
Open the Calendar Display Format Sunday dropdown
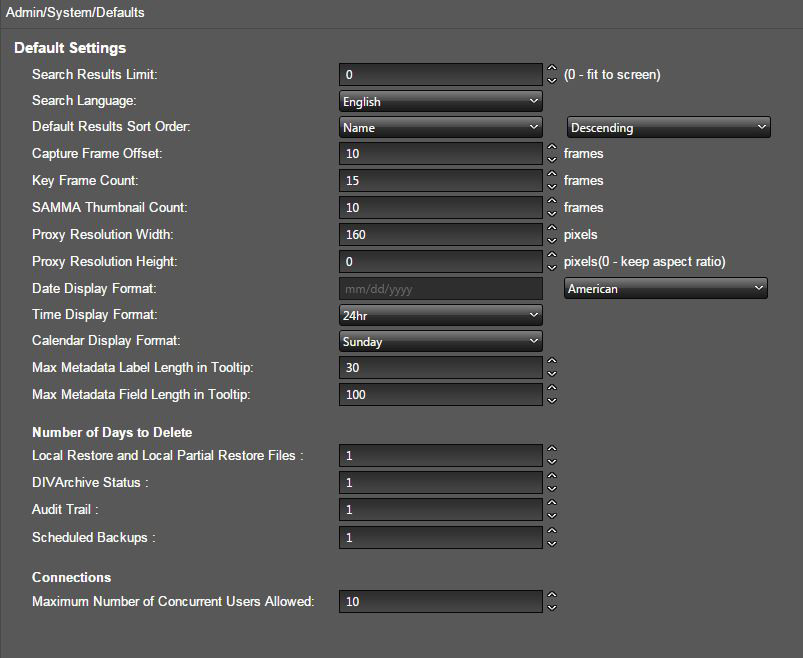click(x=440, y=342)
